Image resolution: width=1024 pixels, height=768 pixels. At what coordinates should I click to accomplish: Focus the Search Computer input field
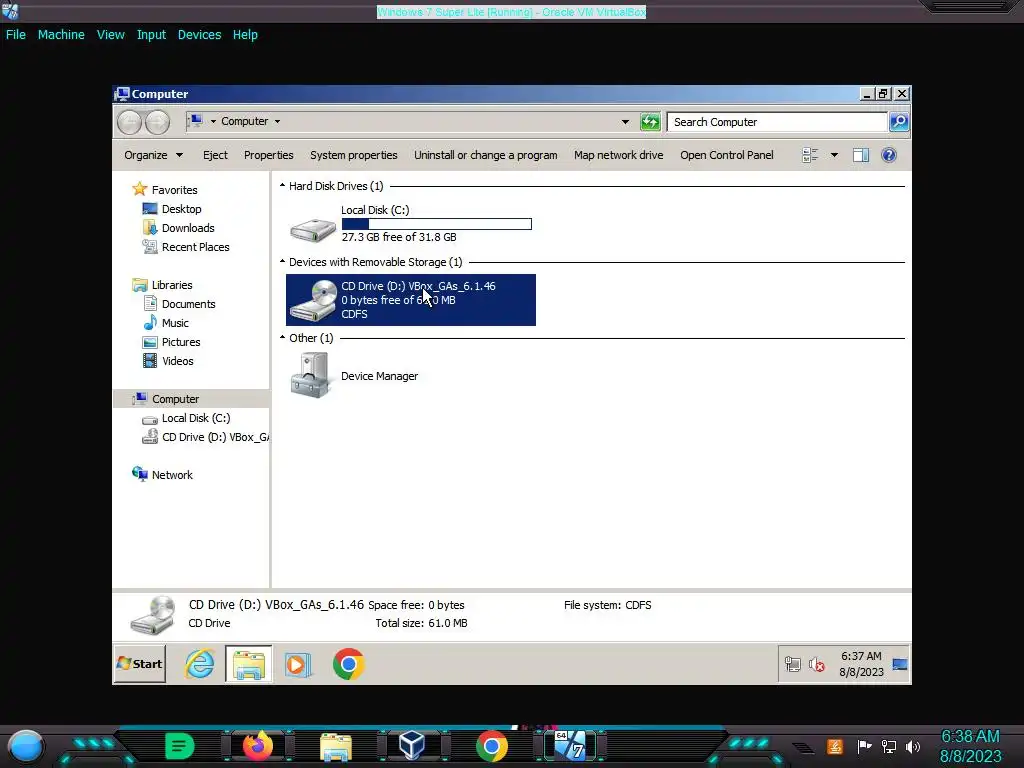(776, 122)
